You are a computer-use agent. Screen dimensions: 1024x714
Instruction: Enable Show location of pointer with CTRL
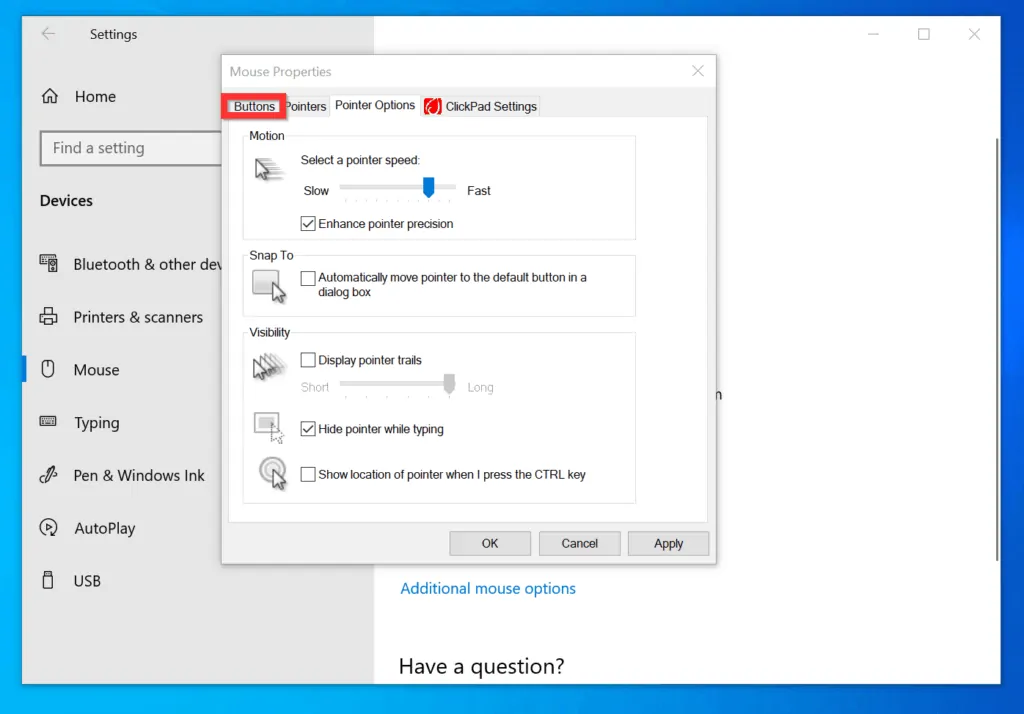coord(308,475)
